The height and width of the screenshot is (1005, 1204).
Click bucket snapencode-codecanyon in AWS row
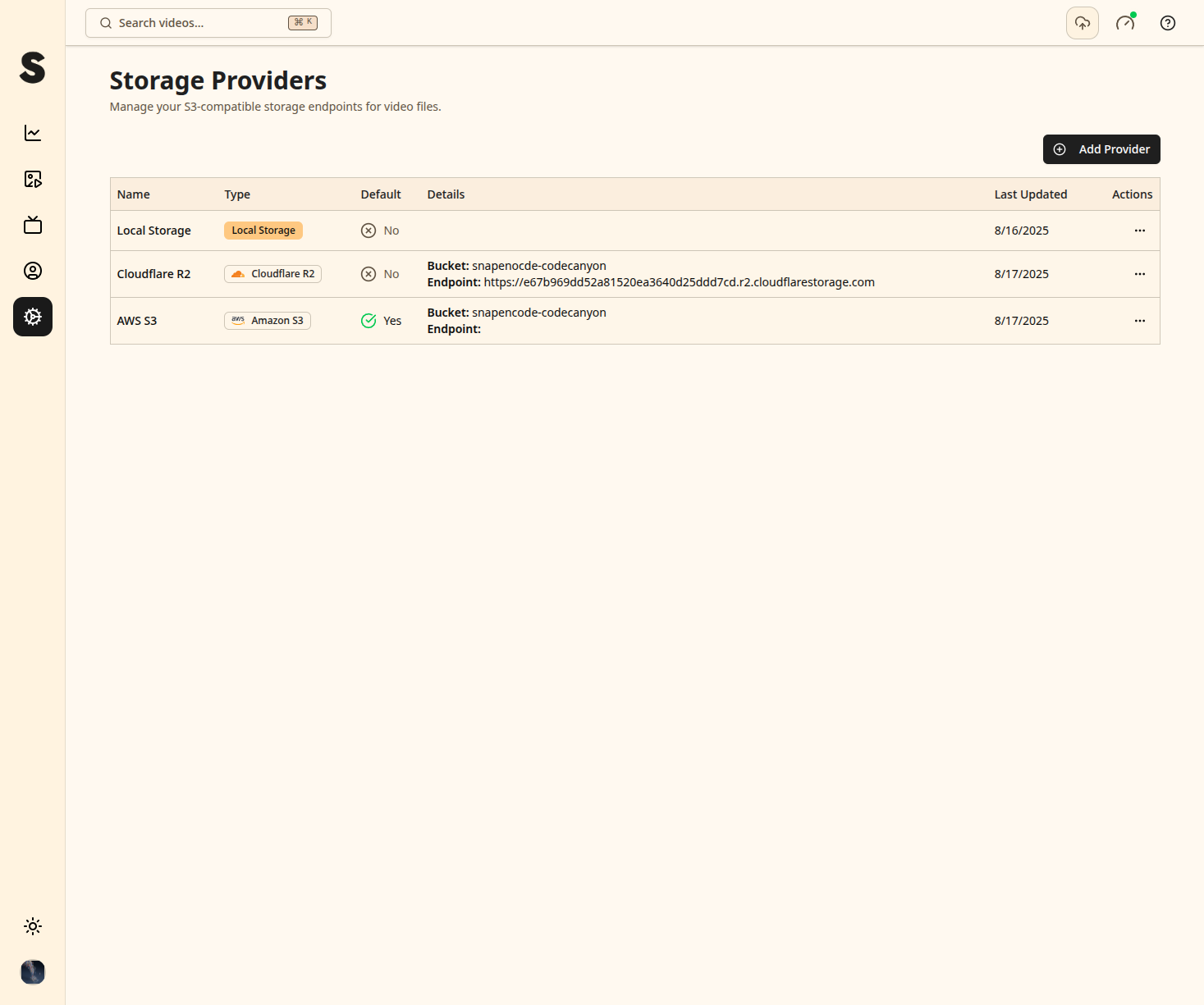pos(539,313)
